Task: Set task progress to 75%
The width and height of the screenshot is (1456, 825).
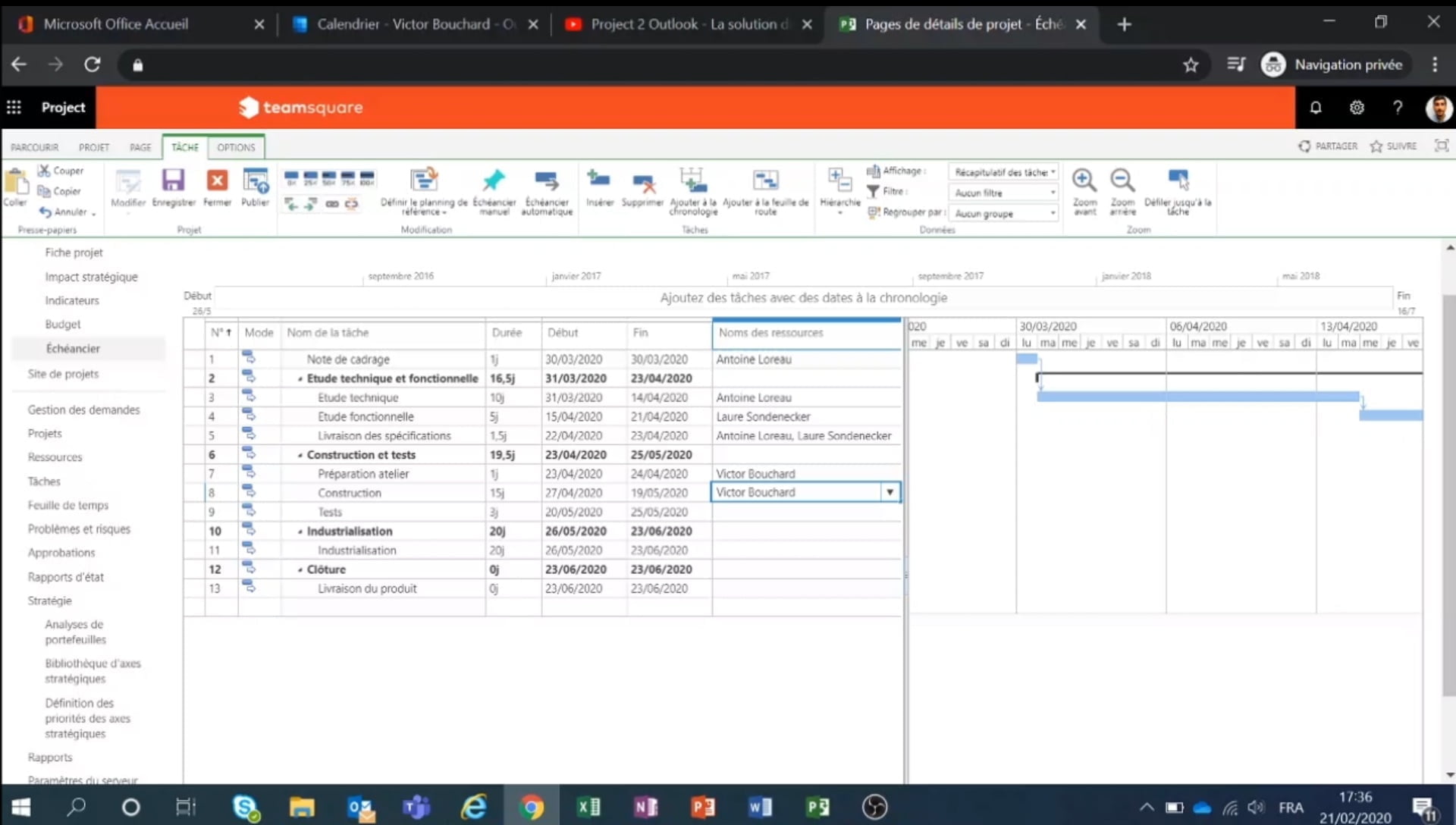Action: click(348, 178)
